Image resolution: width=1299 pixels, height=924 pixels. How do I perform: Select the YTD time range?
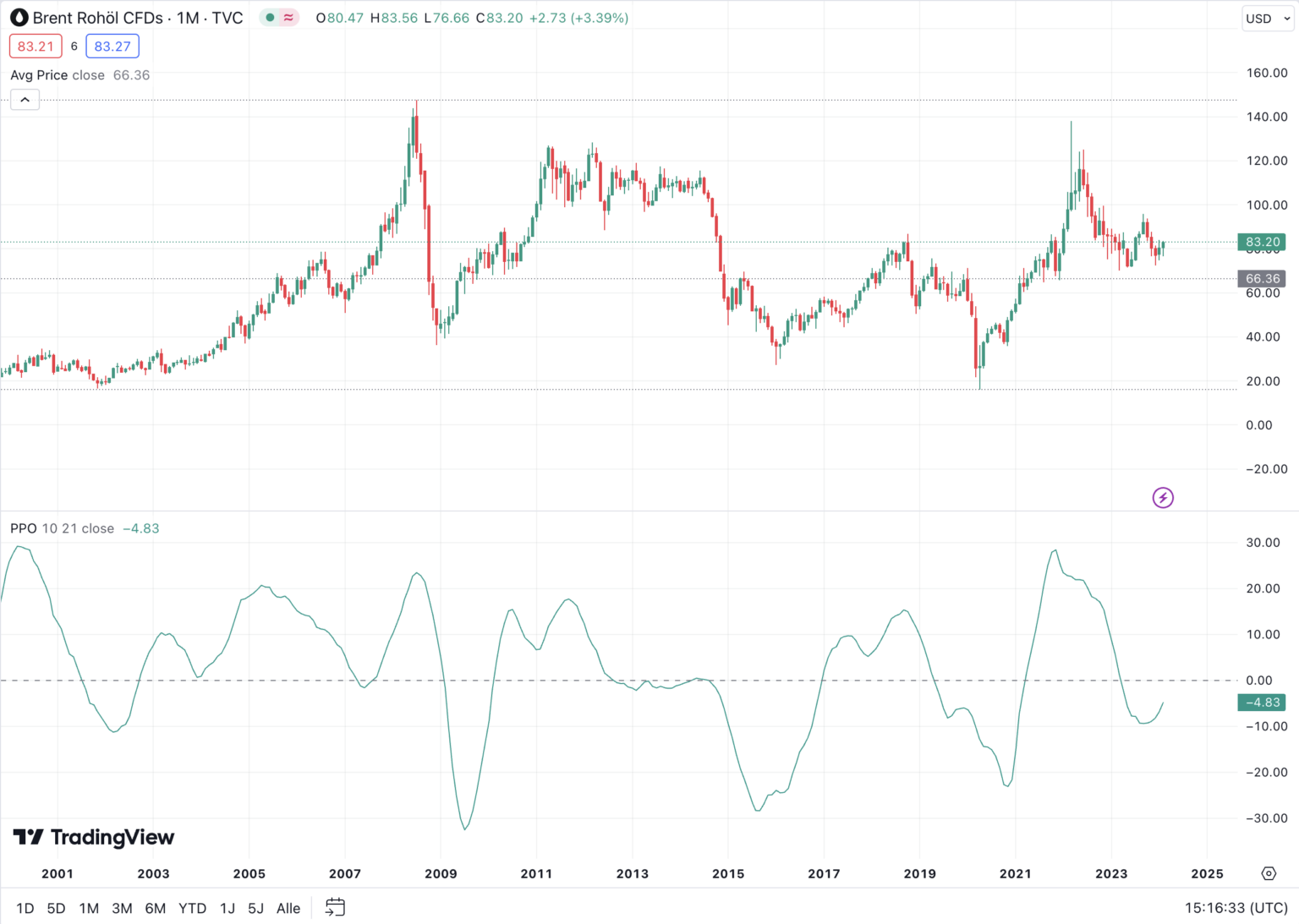point(192,908)
